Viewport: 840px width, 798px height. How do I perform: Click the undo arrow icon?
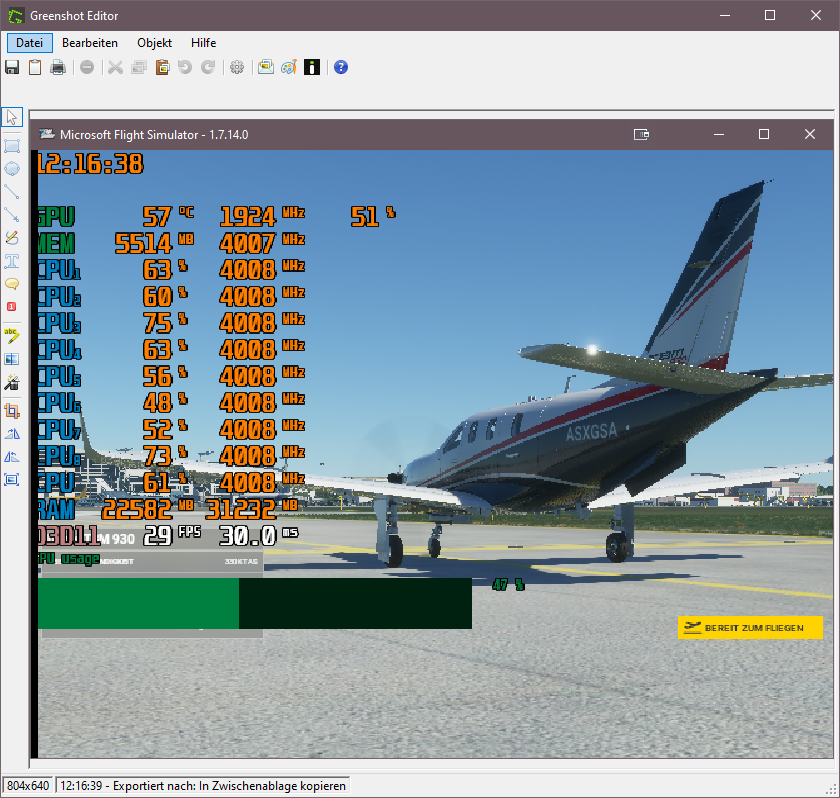(185, 67)
